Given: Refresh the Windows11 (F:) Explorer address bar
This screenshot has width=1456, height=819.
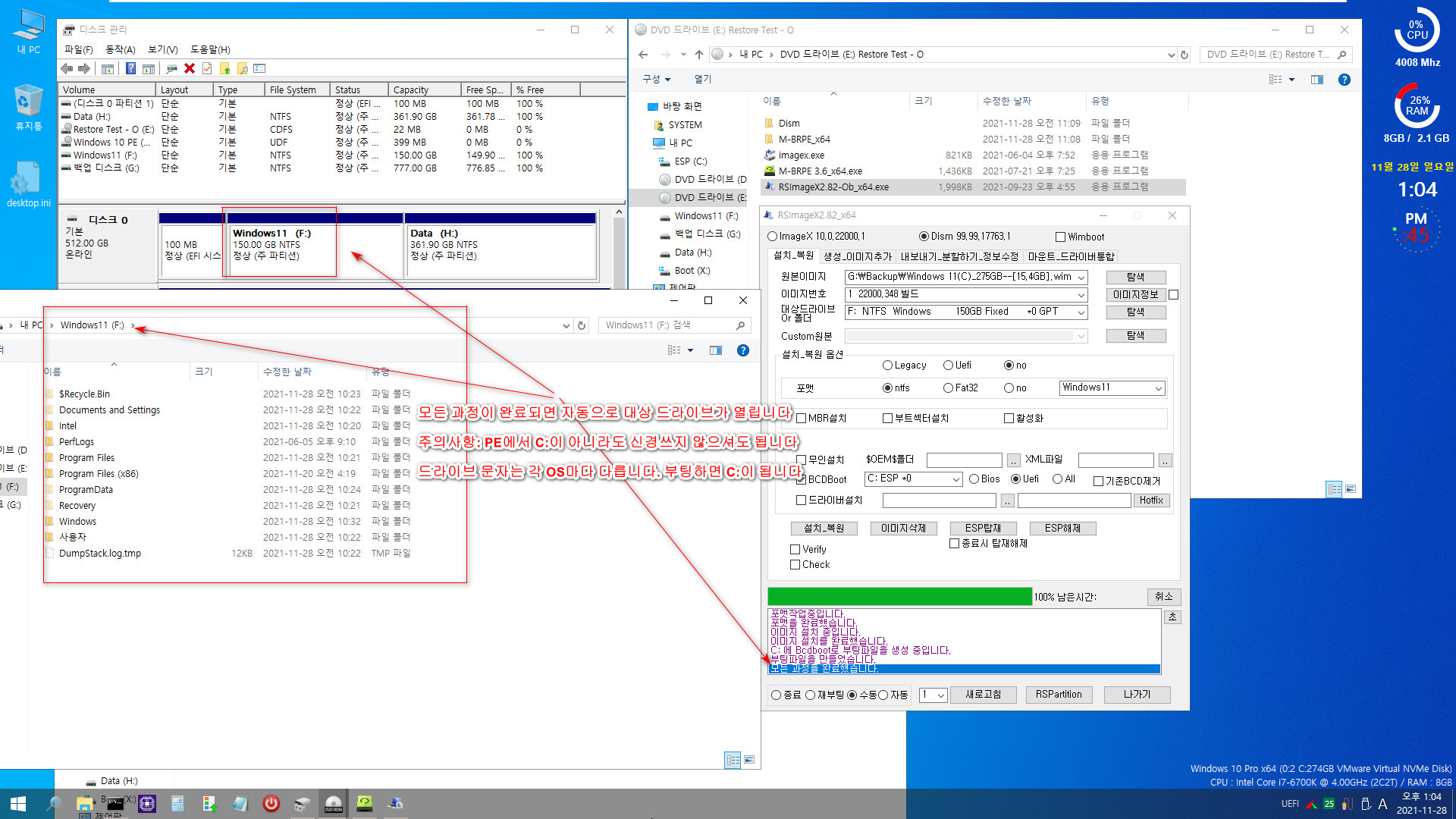Looking at the screenshot, I should point(582,325).
